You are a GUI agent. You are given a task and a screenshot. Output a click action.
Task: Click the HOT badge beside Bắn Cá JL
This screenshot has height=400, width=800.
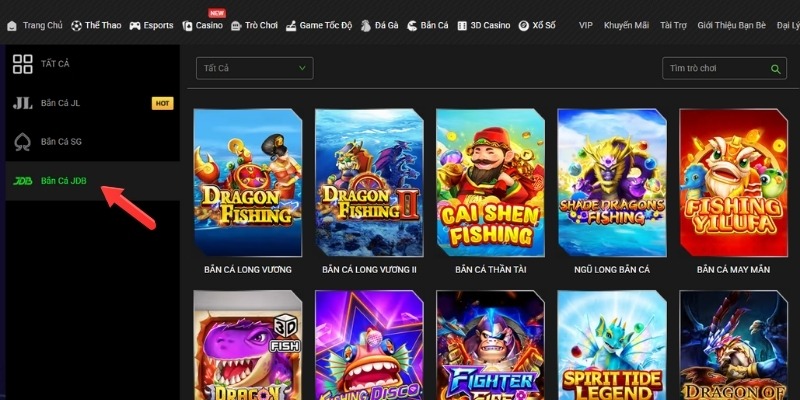point(162,103)
